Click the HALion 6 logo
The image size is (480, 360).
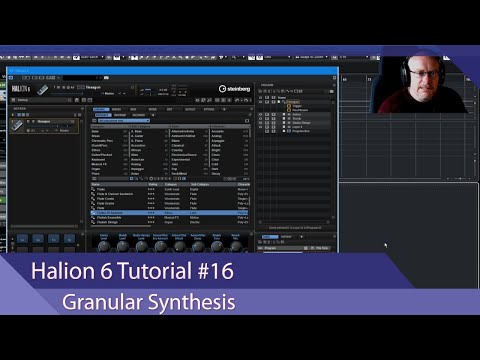coord(21,89)
